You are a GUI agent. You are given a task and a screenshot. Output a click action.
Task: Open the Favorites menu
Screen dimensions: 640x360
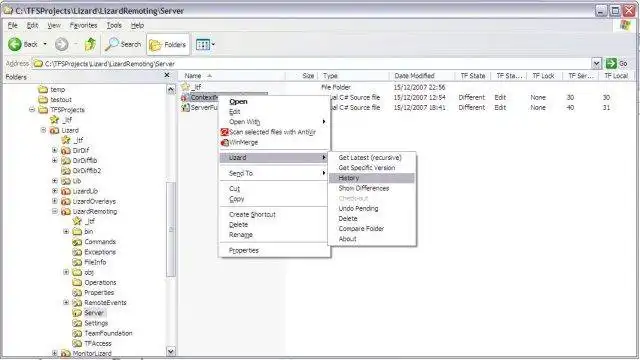click(x=83, y=25)
